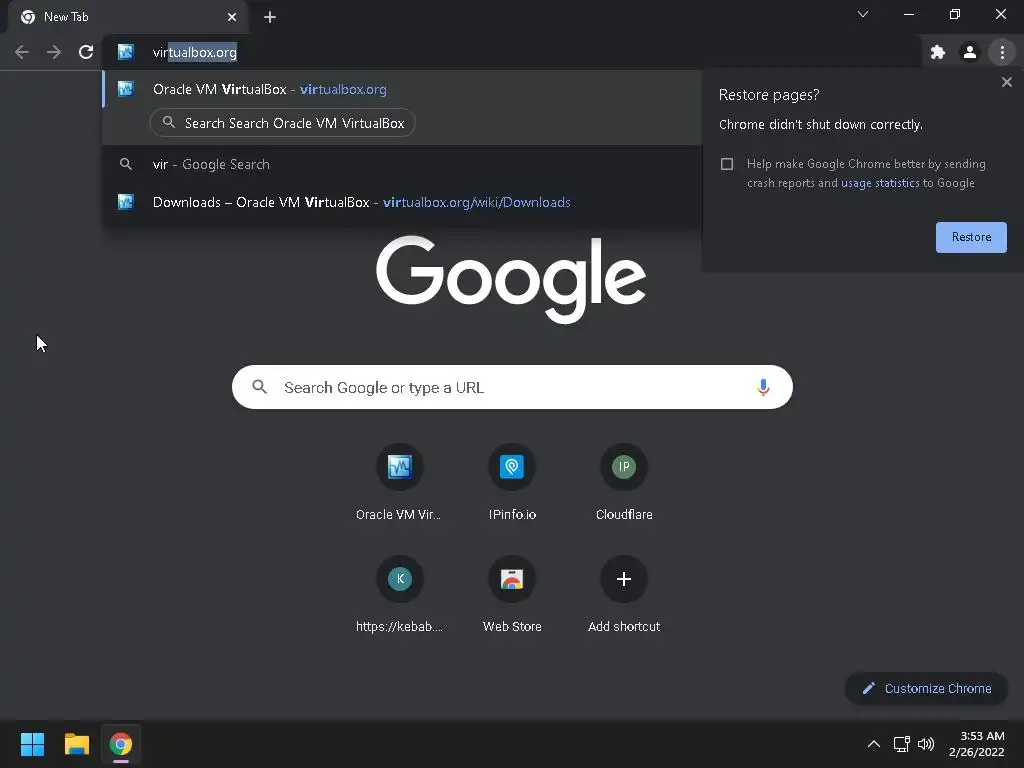Click the Chrome icon in the taskbar
Image resolution: width=1024 pixels, height=768 pixels.
[x=121, y=744]
